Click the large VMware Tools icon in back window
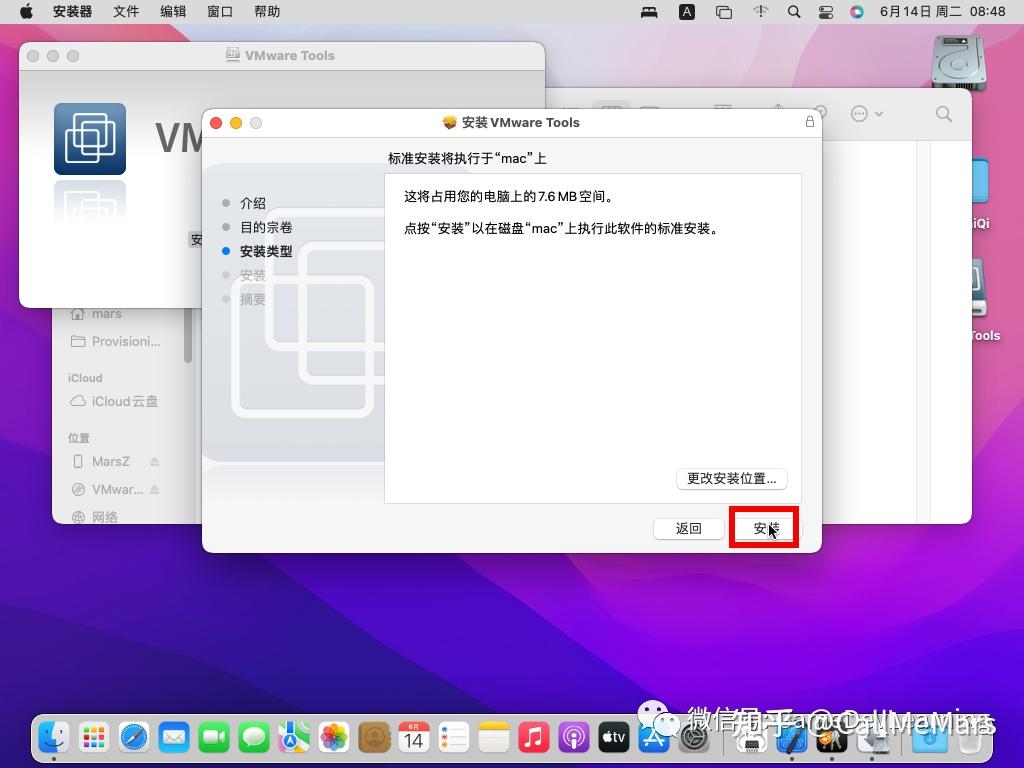 (89, 138)
